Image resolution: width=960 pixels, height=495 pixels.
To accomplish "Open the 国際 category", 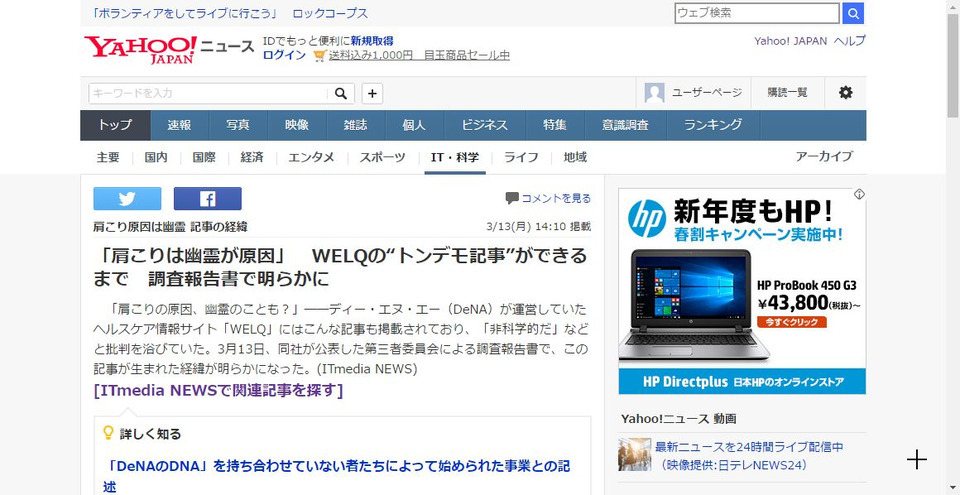I will coord(204,157).
